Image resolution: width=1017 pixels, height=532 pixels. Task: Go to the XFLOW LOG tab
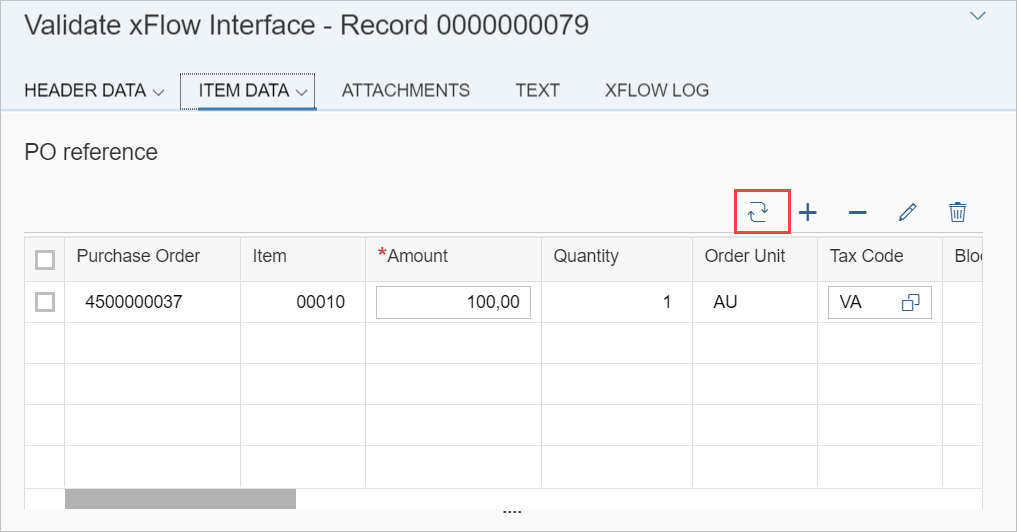[x=656, y=90]
